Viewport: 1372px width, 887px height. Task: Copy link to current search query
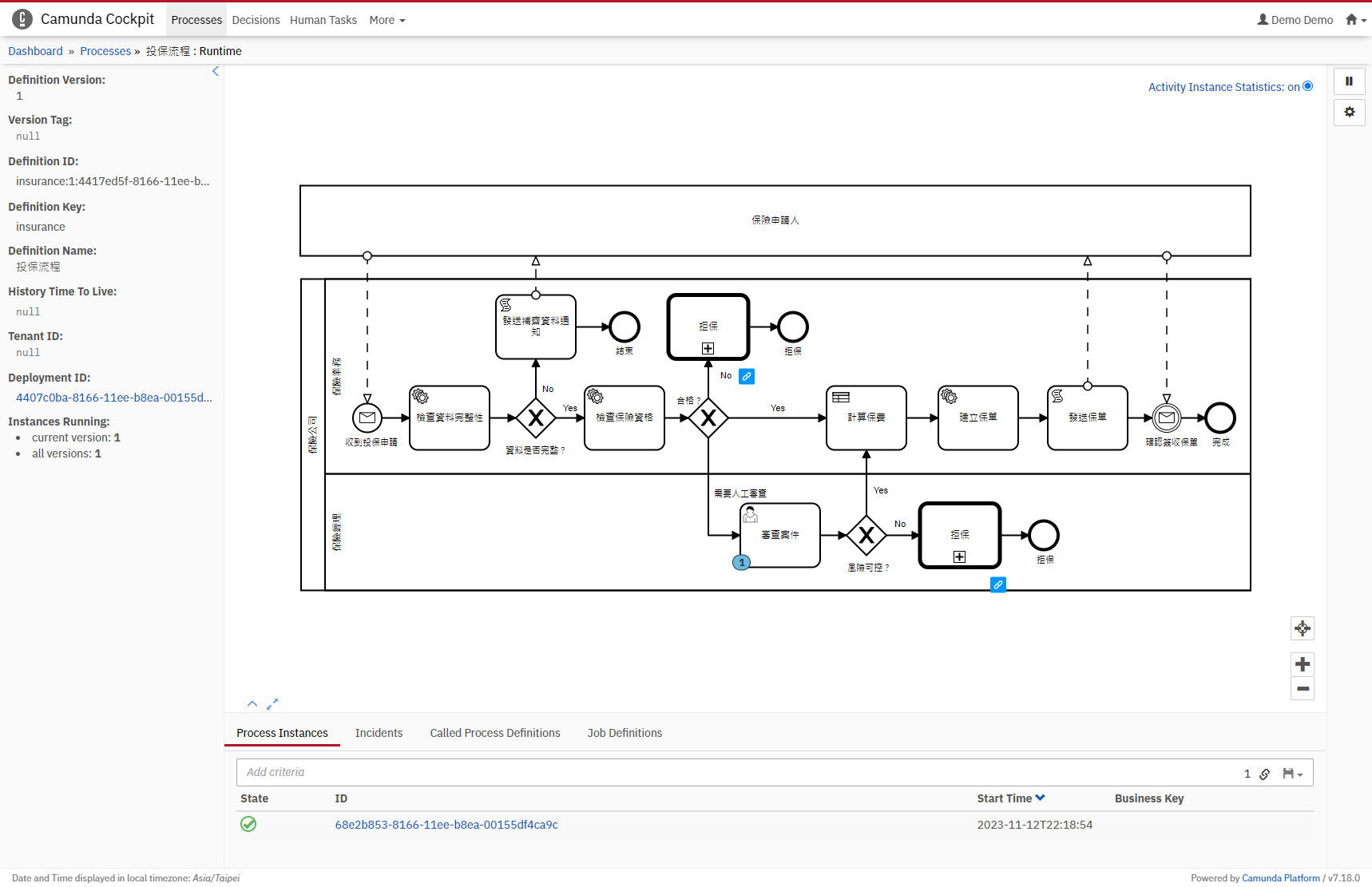click(1265, 774)
